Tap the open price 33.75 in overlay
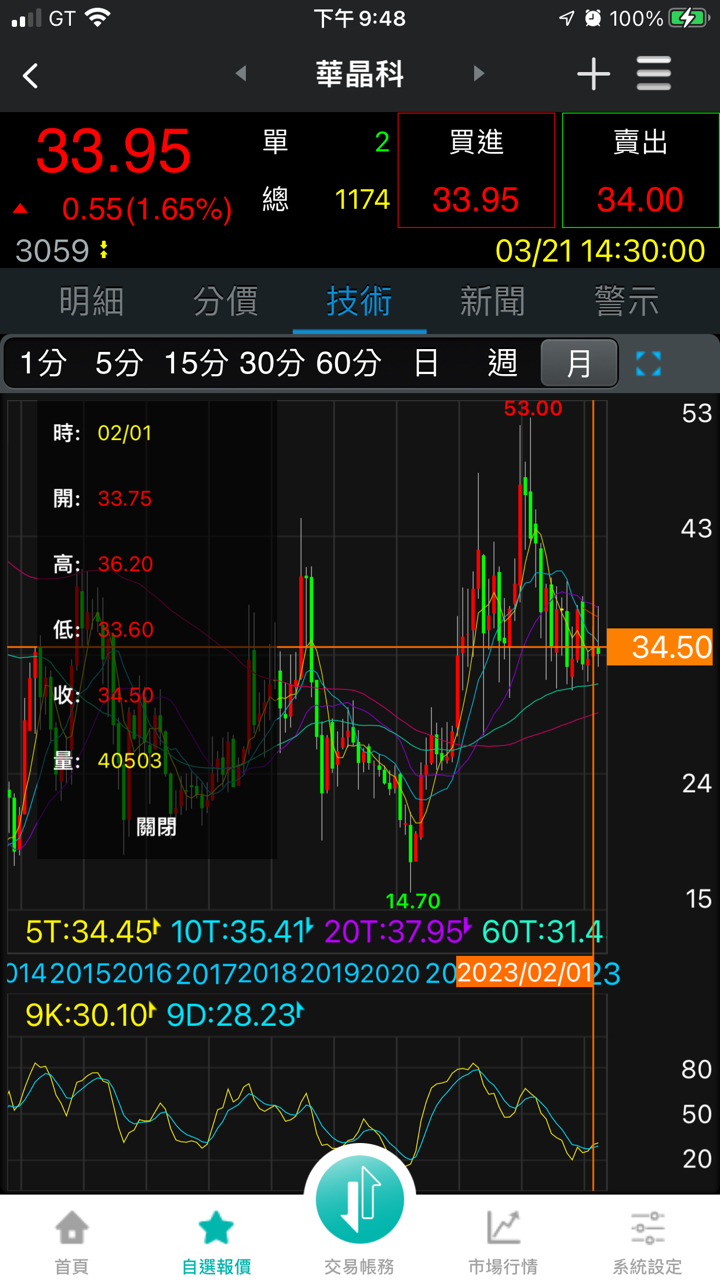The image size is (720, 1280). (x=125, y=498)
